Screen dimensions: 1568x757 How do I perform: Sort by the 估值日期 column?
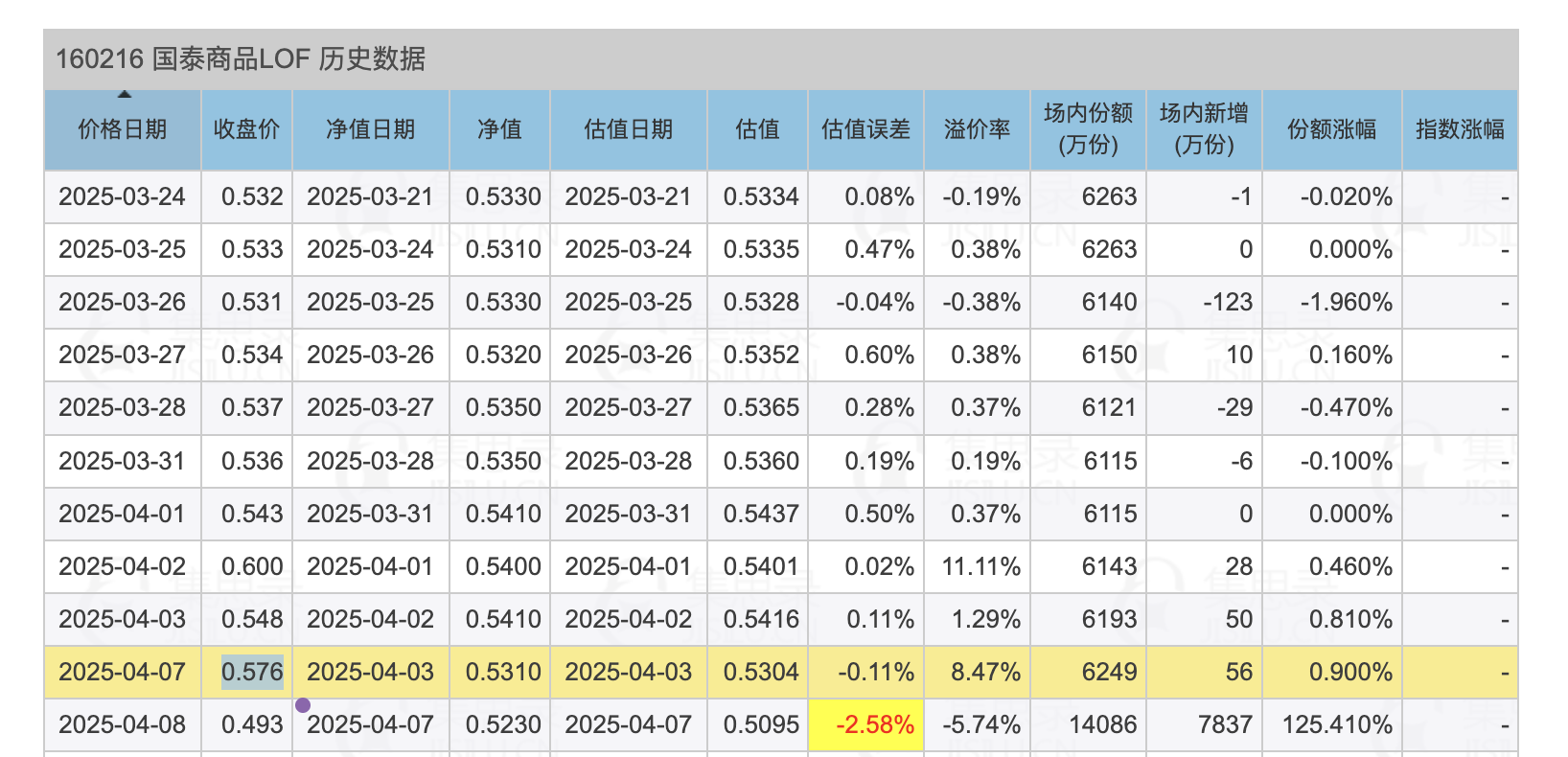tap(628, 130)
